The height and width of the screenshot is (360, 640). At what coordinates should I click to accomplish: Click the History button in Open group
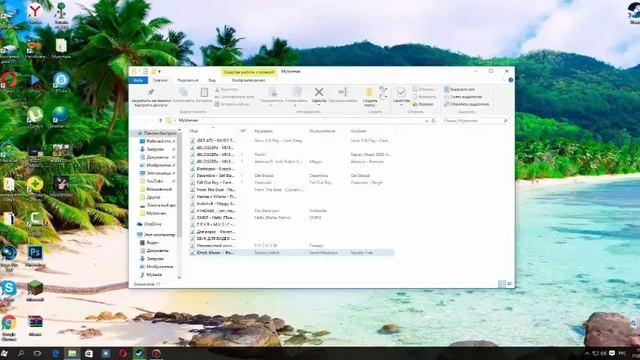[422, 104]
